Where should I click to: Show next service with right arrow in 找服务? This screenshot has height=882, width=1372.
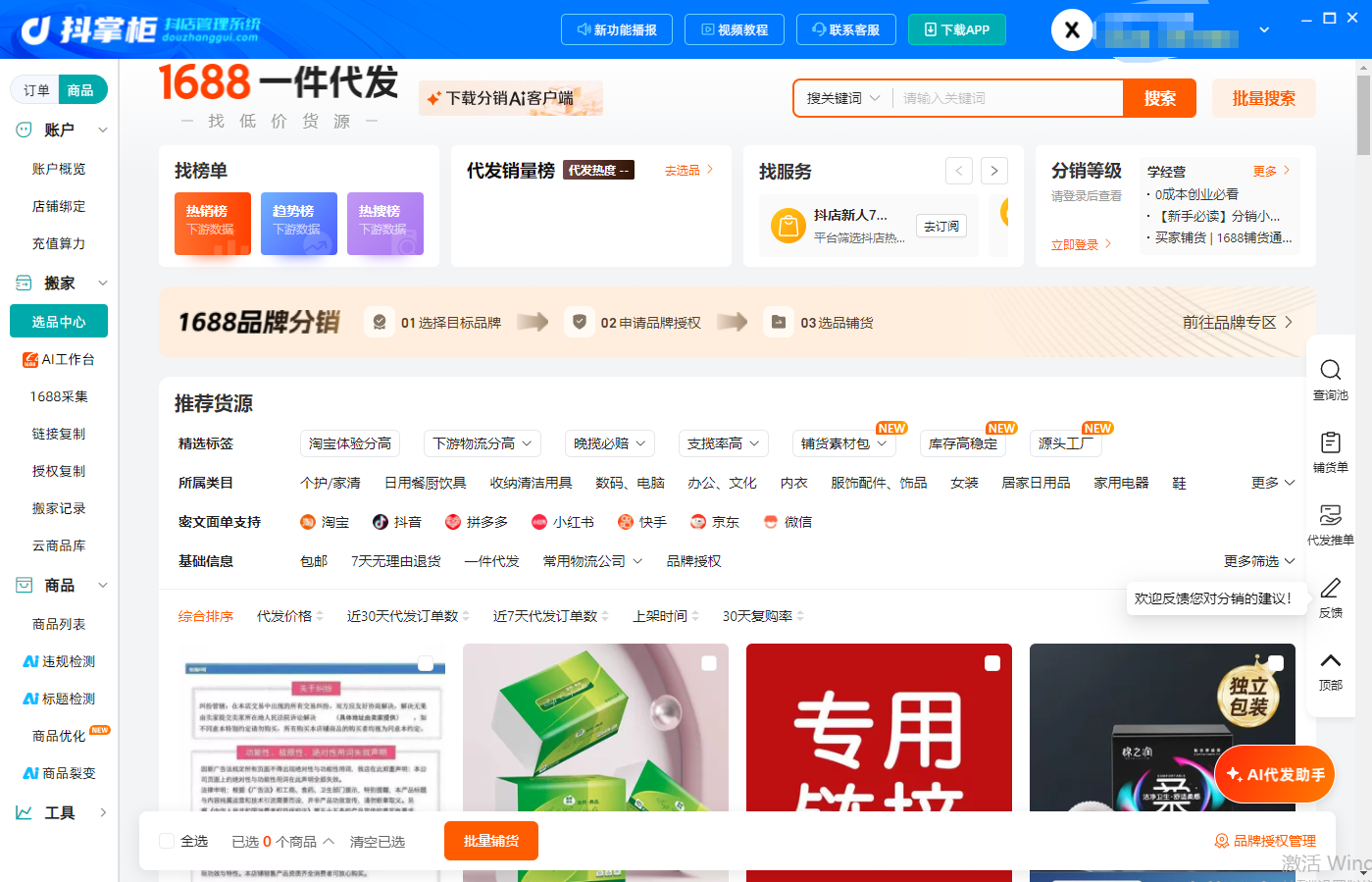click(x=994, y=171)
